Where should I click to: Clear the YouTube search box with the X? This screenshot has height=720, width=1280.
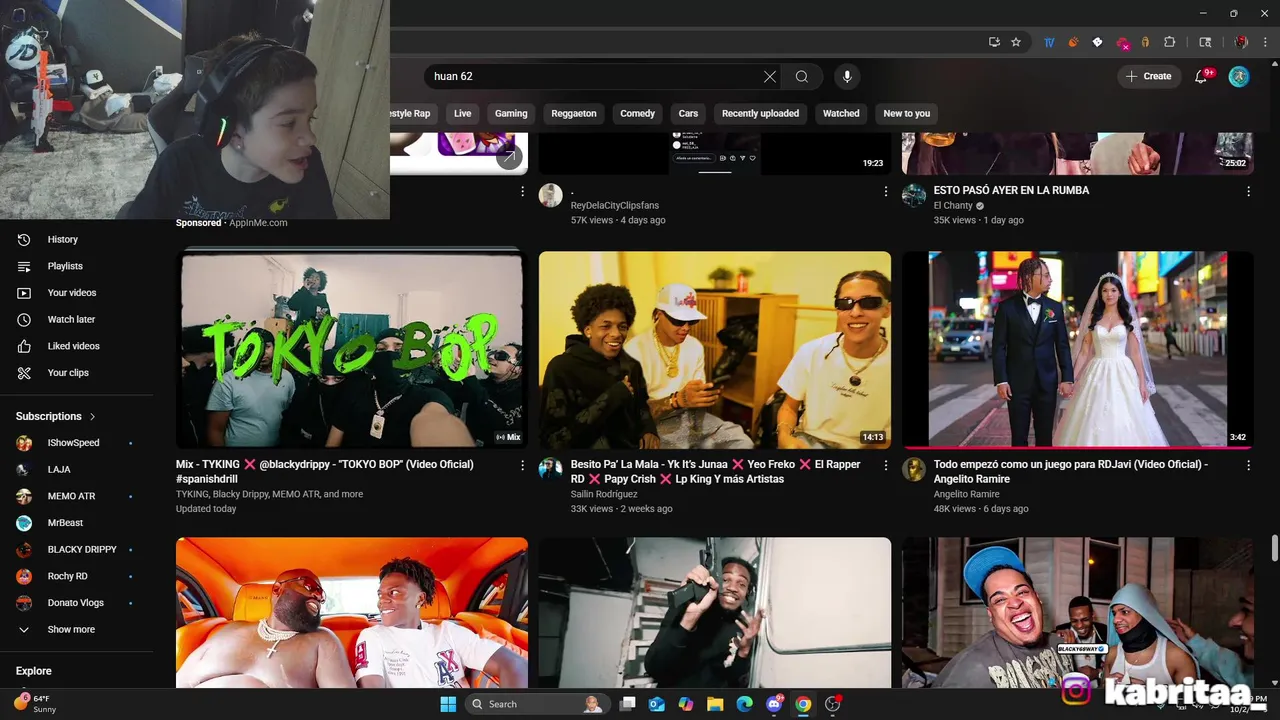770,76
